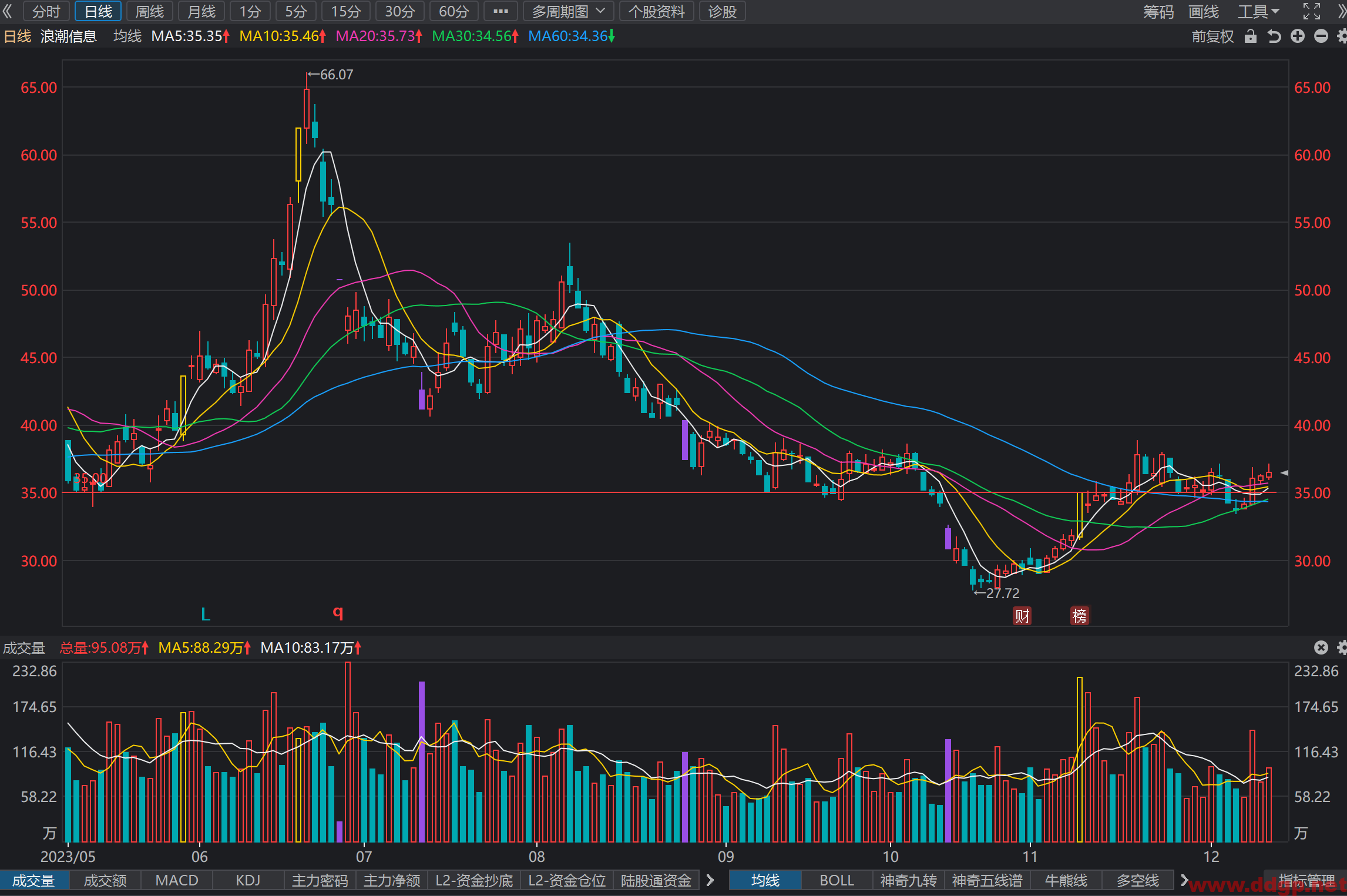Click the cyan L marker on chart
Screen dimensions: 1347x896
coord(206,615)
